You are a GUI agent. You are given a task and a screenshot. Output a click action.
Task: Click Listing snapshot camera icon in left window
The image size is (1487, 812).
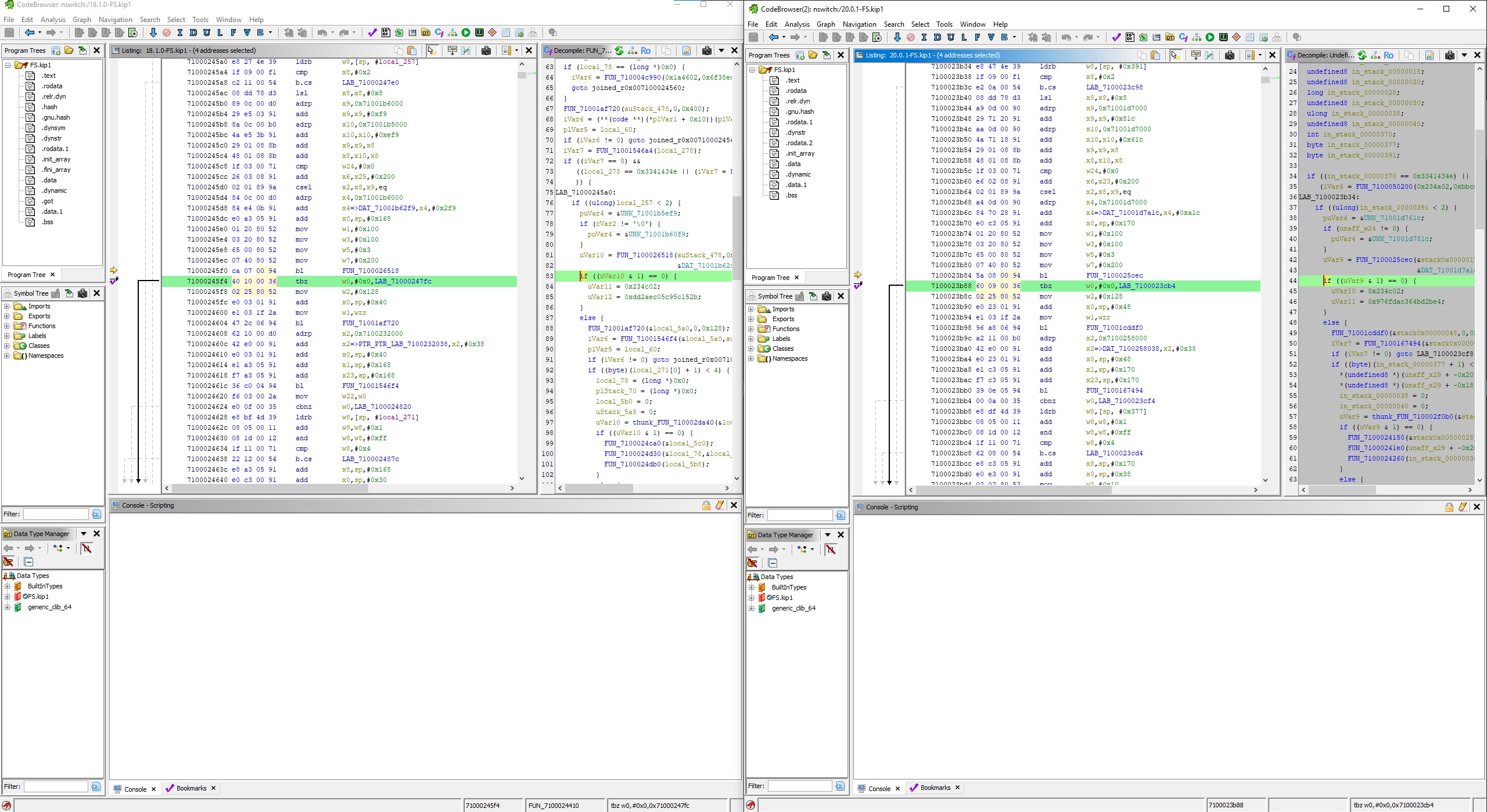tap(486, 51)
